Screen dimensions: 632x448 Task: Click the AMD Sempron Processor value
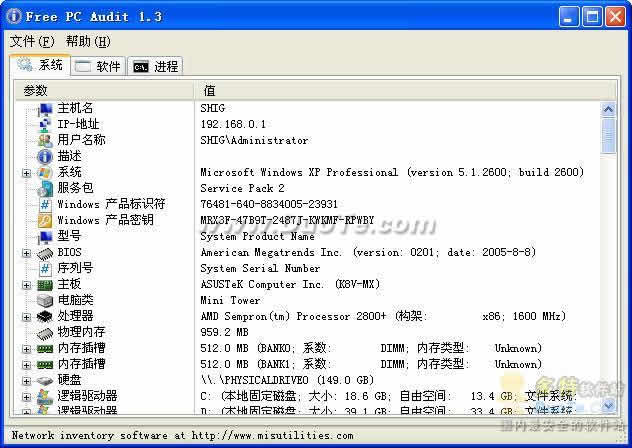383,316
